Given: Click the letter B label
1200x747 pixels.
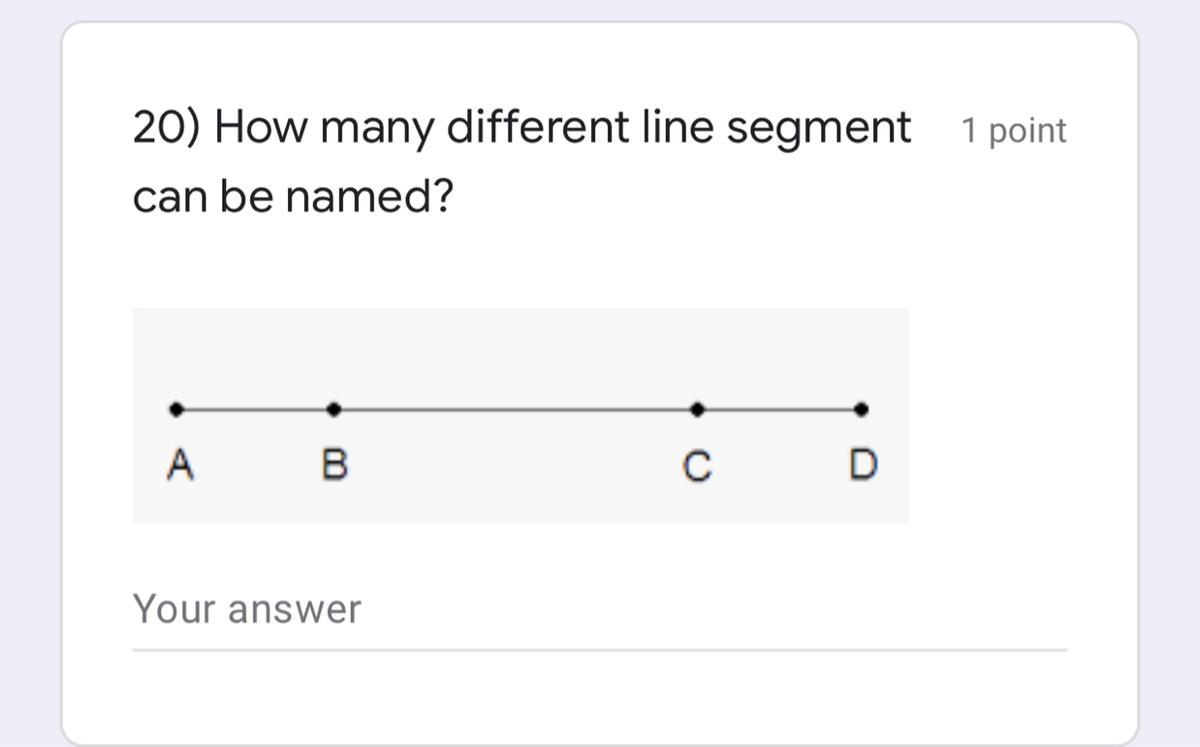Looking at the screenshot, I should click(x=335, y=465).
